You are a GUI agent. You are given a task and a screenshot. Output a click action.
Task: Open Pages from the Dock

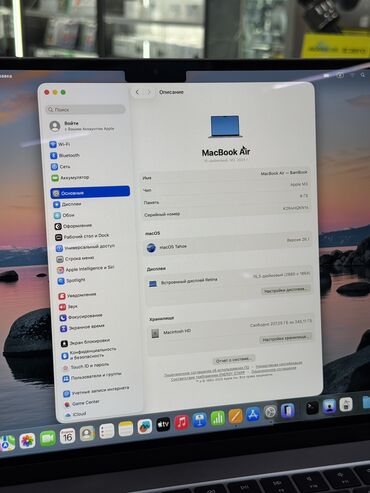click(x=235, y=416)
